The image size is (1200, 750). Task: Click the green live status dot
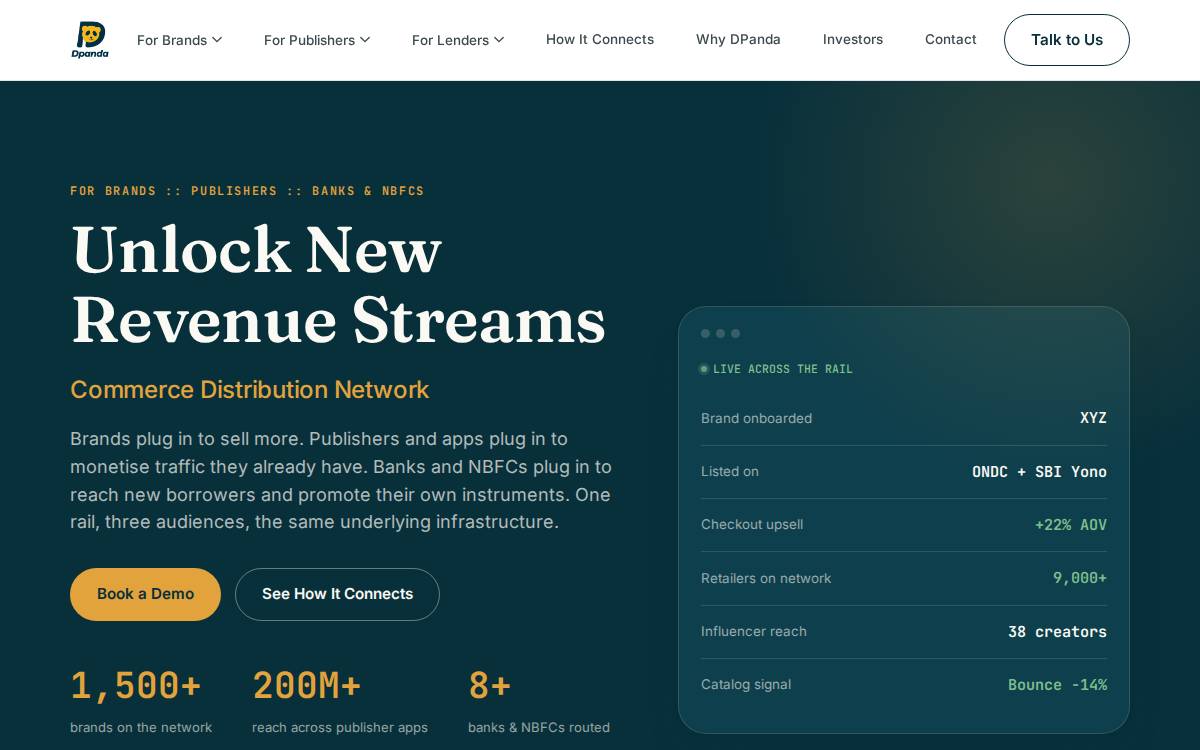[704, 369]
